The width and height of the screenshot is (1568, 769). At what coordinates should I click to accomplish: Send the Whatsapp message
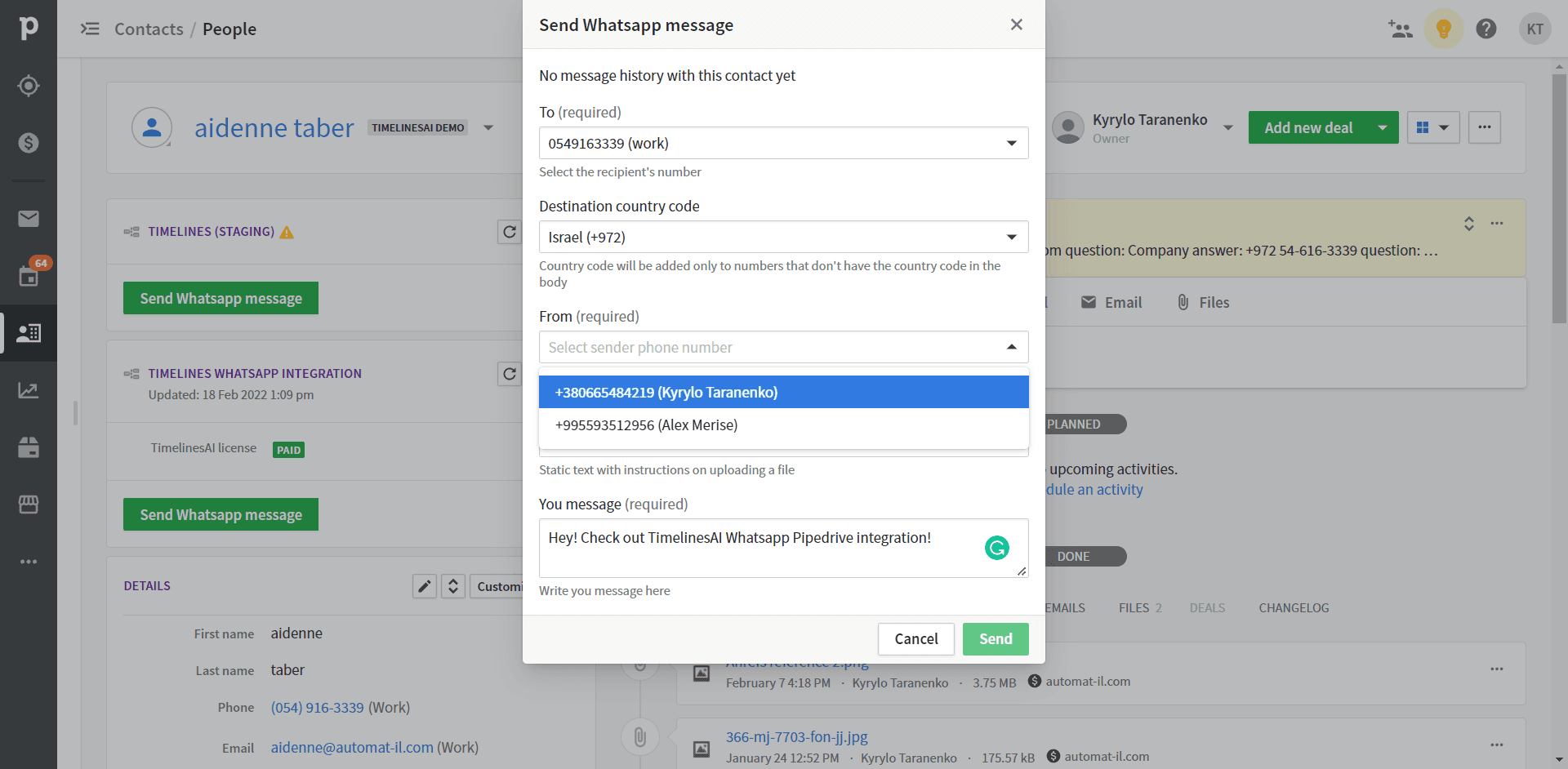pos(996,638)
